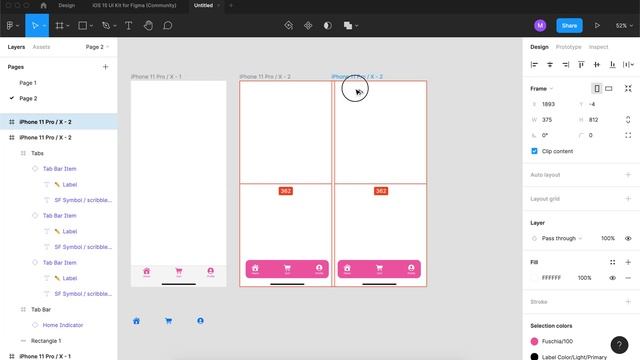Click the blue cart icon below frames

pyautogui.click(x=168, y=321)
